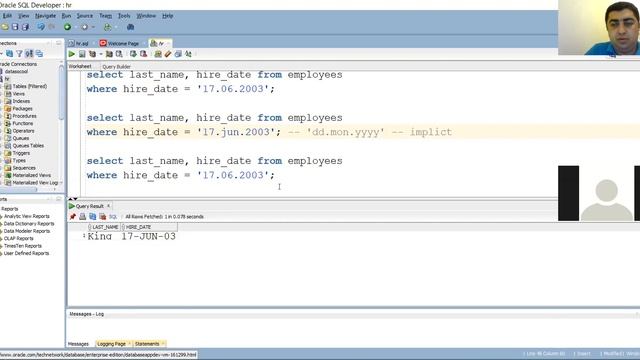Click the HIRE_DATE column header

point(149,227)
